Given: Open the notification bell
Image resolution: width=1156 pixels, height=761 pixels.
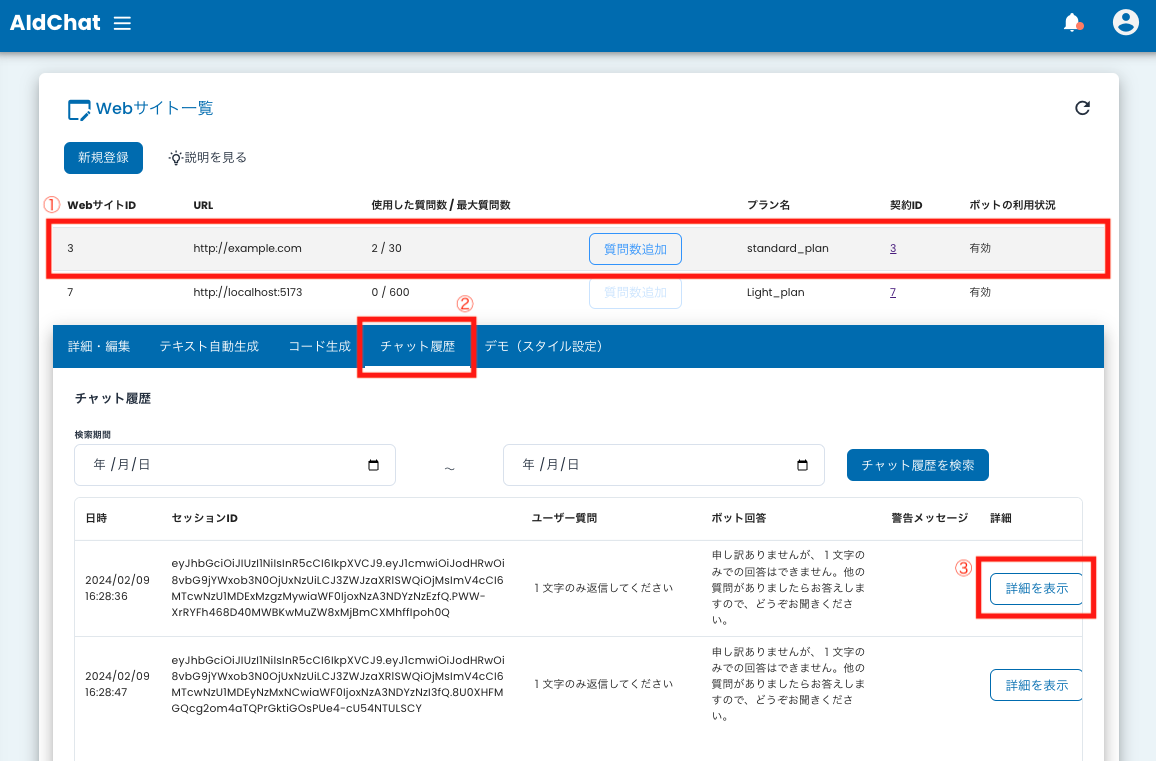Looking at the screenshot, I should [x=1072, y=23].
